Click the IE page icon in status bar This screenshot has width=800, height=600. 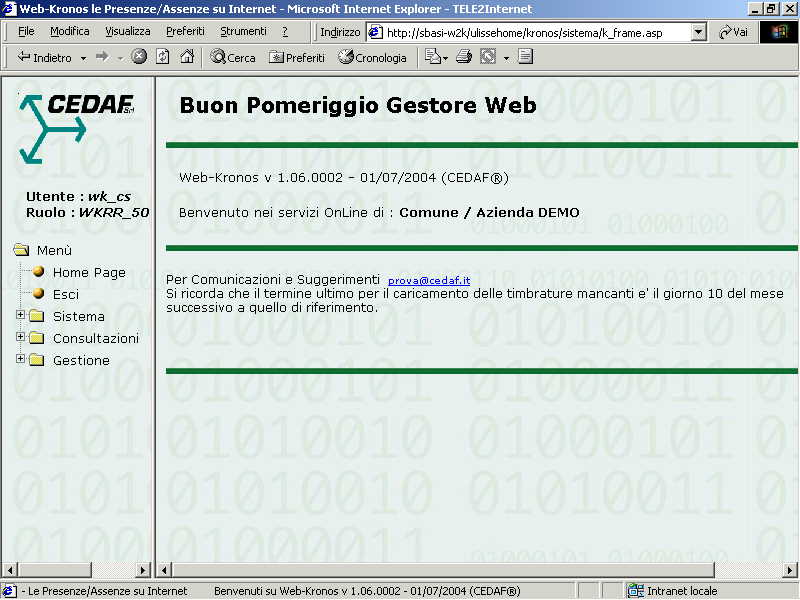coord(9,591)
